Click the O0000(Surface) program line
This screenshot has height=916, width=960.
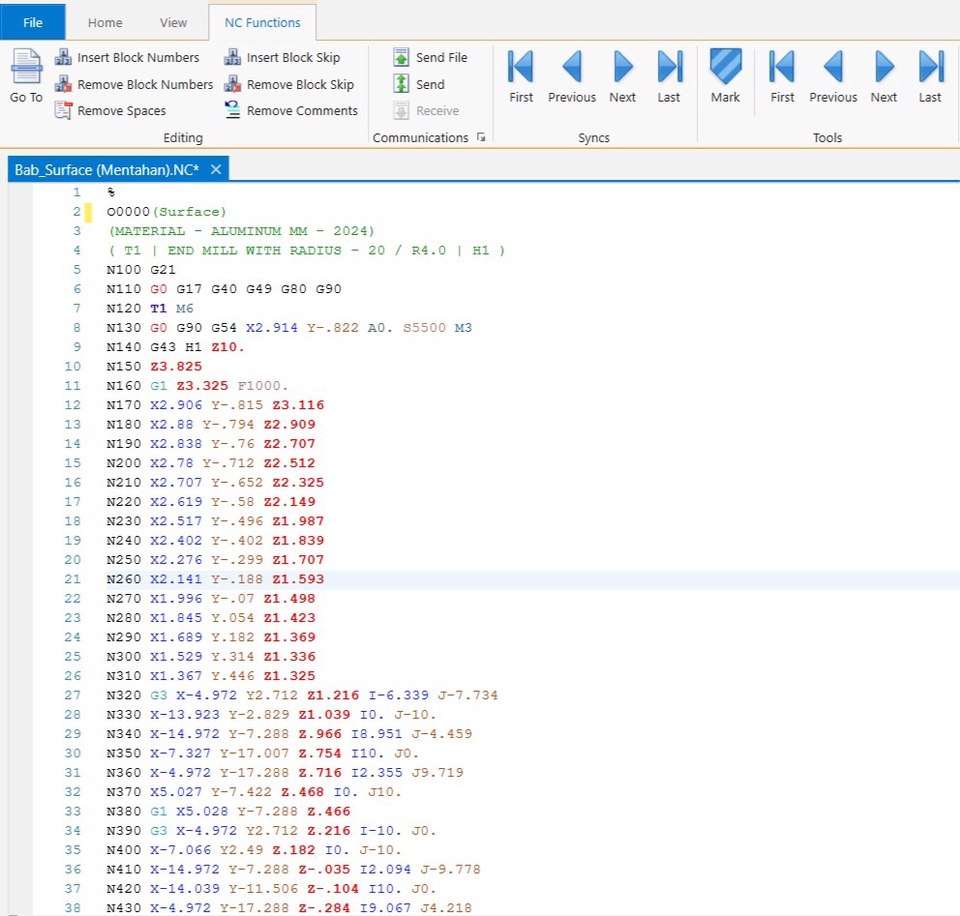(167, 212)
